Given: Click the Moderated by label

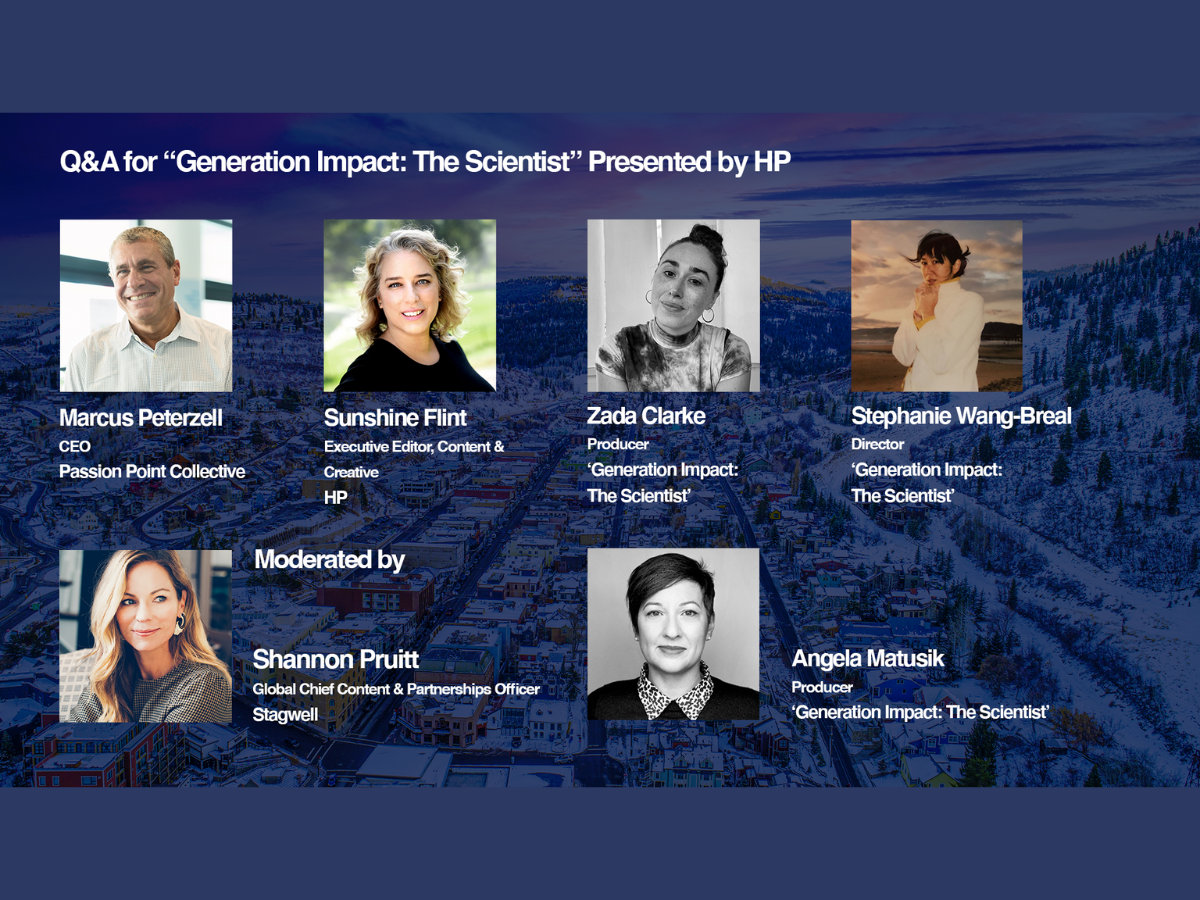Looking at the screenshot, I should pos(329,560).
